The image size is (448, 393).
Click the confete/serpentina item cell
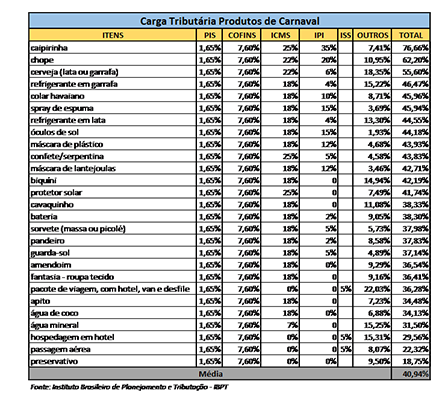(113, 156)
